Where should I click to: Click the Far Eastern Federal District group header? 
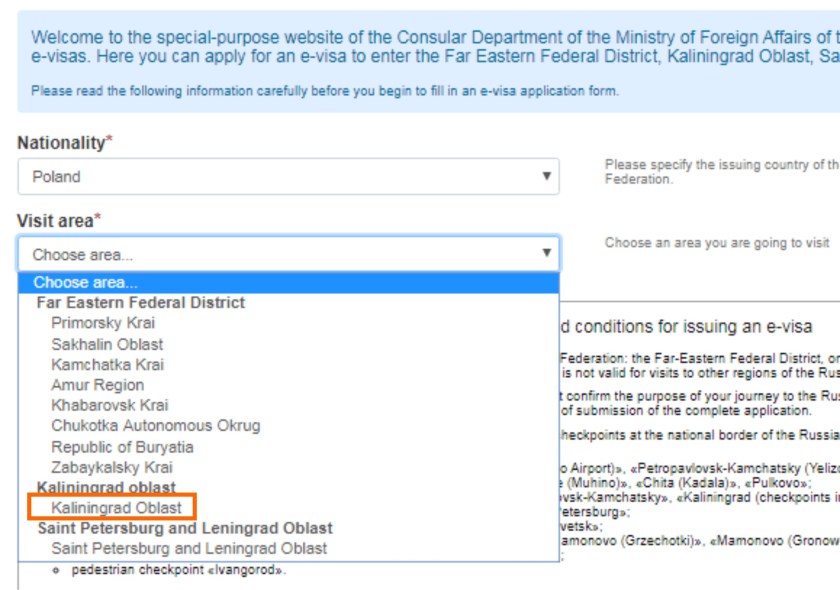(x=140, y=302)
